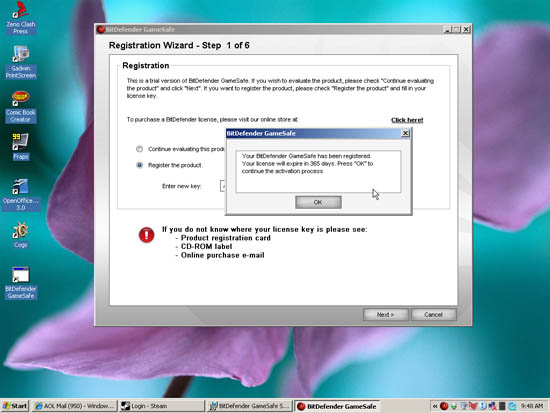Maximize the BitDefender GameSafe wizard window
Screen dimensions: 550x413
tap(456, 29)
